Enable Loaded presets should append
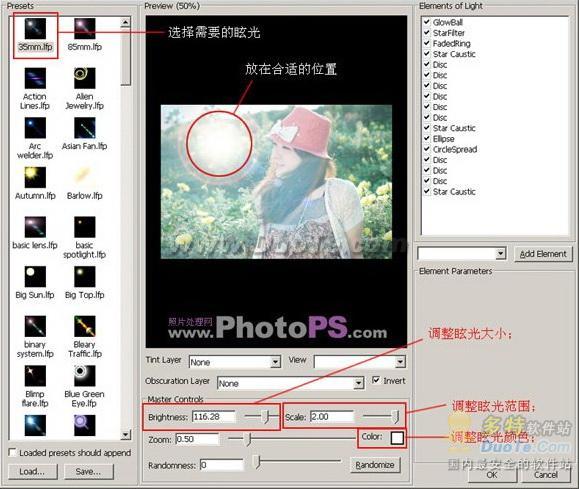579x489 pixels. click(13, 452)
